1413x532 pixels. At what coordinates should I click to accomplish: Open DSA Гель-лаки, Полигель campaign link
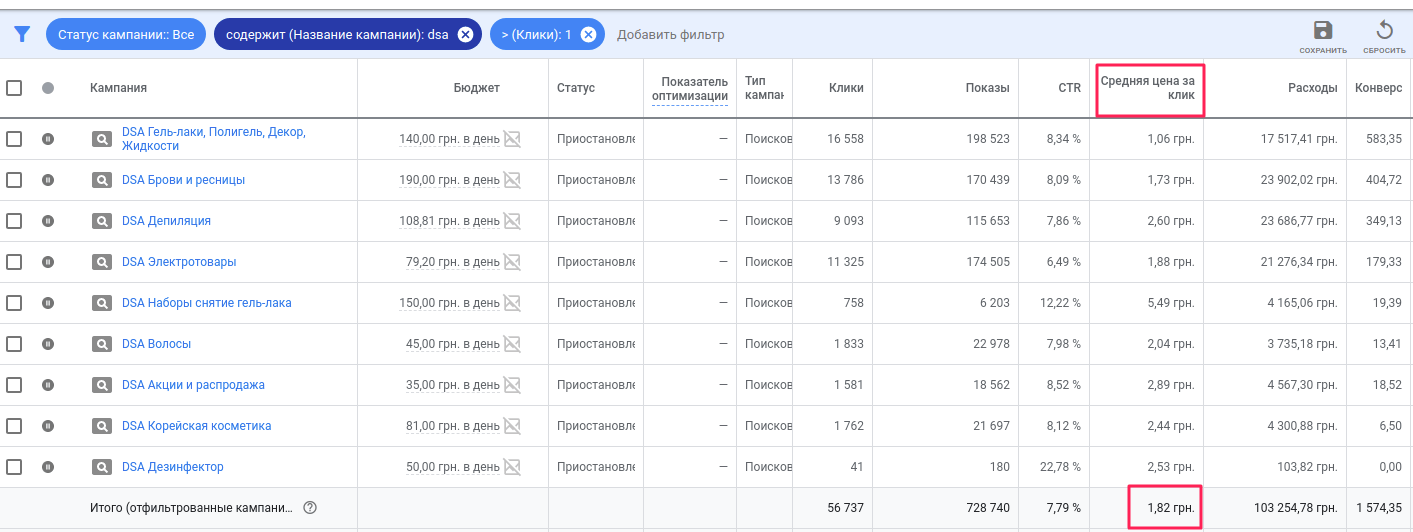click(214, 139)
